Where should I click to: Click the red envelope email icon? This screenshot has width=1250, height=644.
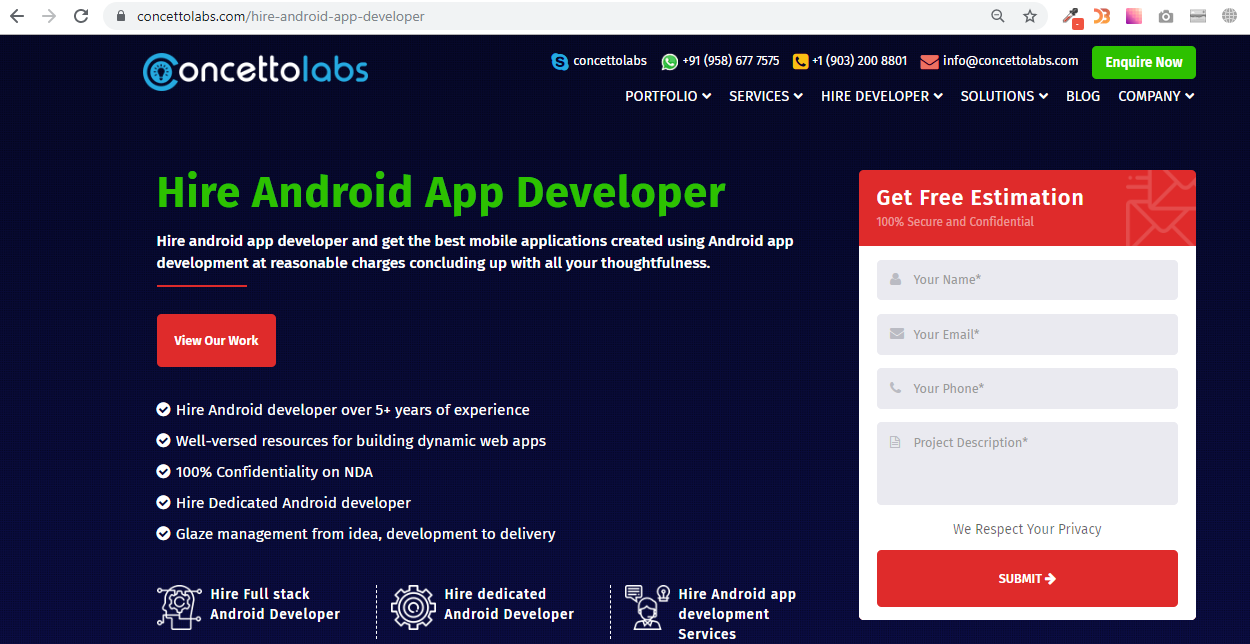click(929, 61)
